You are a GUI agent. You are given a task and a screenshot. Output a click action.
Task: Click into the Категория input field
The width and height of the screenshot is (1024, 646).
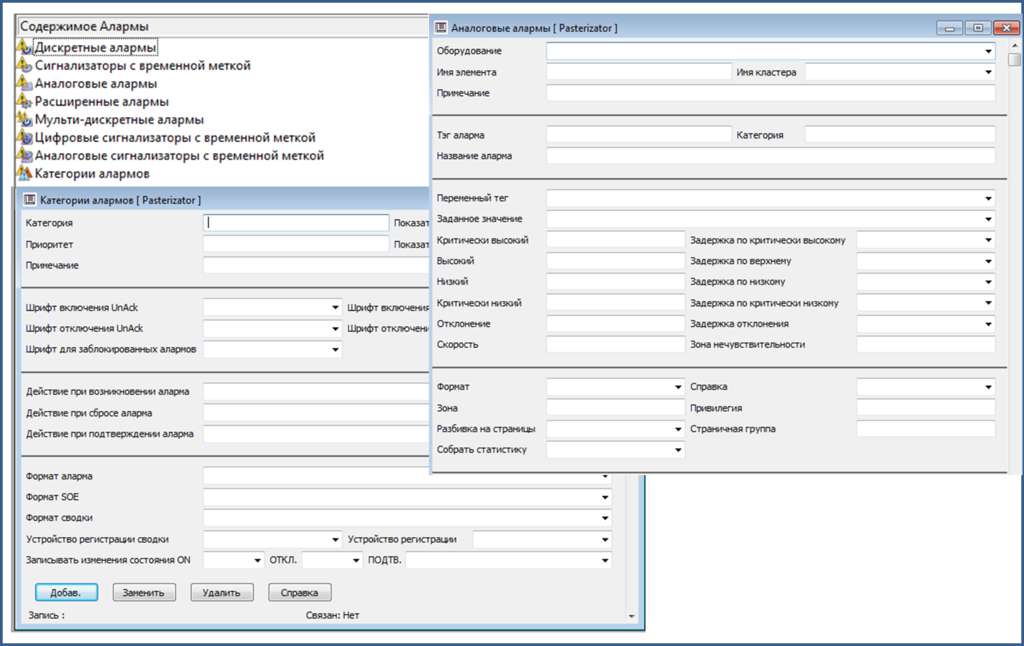click(296, 223)
